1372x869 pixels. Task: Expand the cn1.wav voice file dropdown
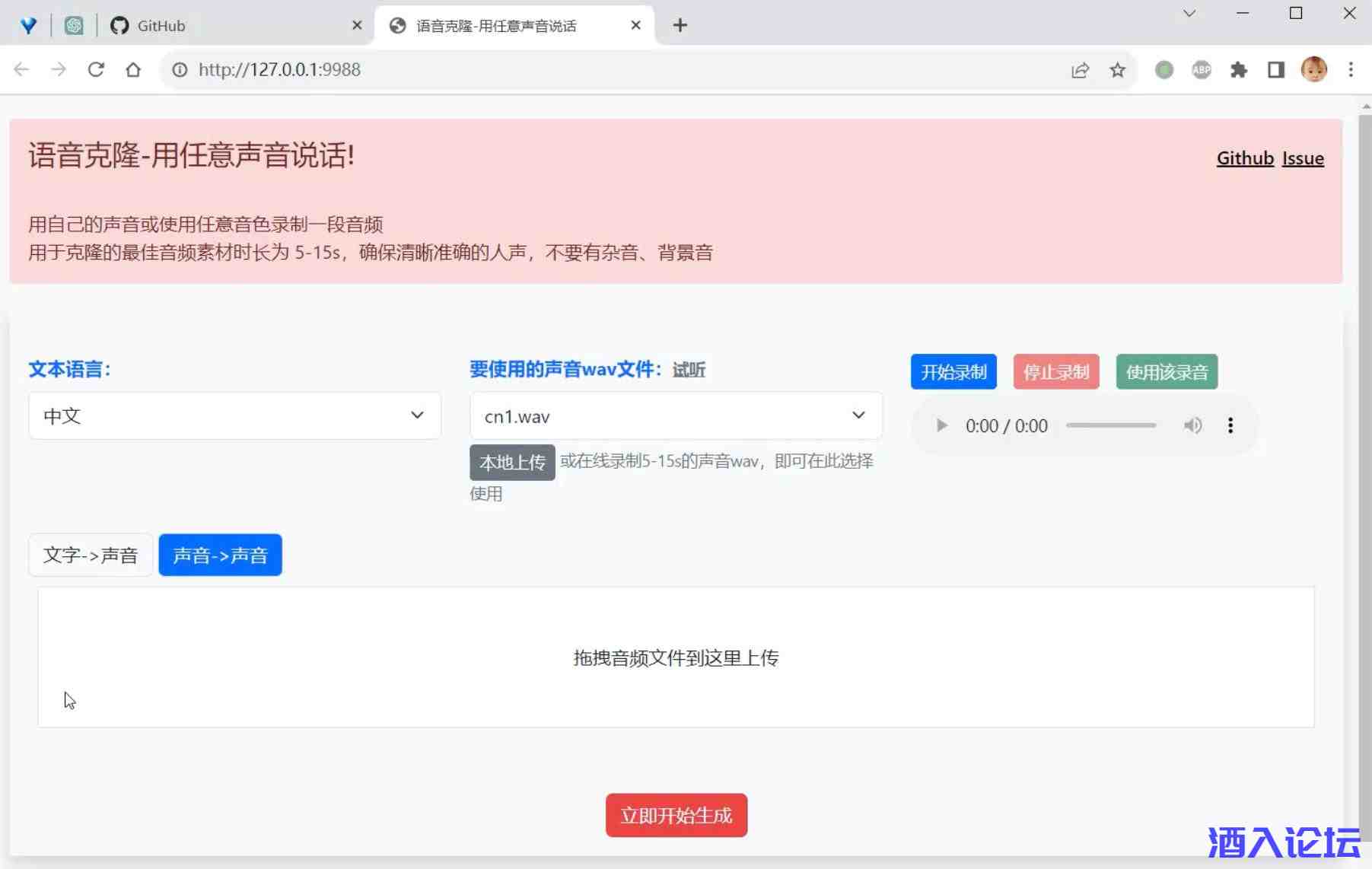pos(676,415)
